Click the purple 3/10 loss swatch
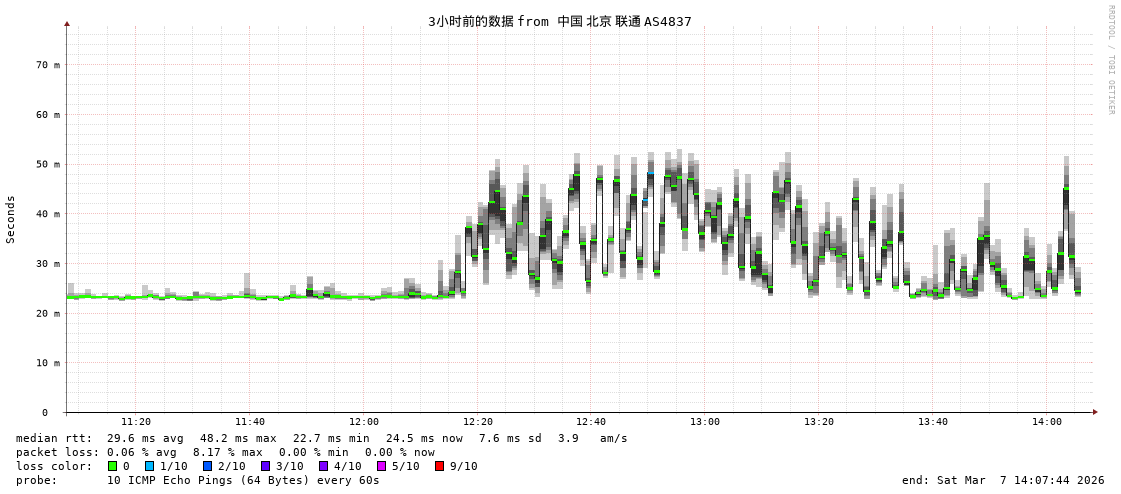The height and width of the screenshot is (494, 1121). click(265, 466)
